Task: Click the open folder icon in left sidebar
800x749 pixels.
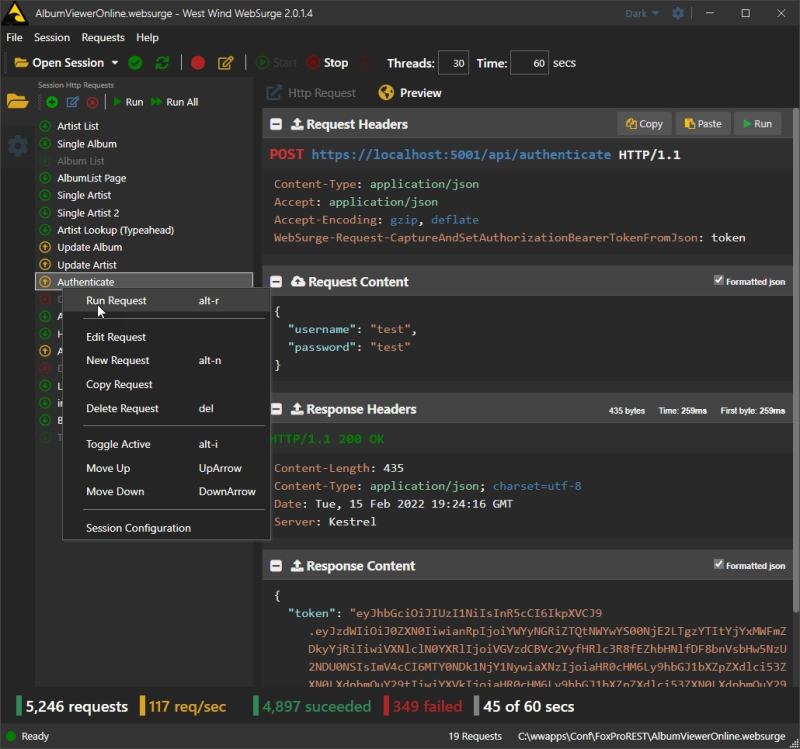Action: click(x=17, y=101)
